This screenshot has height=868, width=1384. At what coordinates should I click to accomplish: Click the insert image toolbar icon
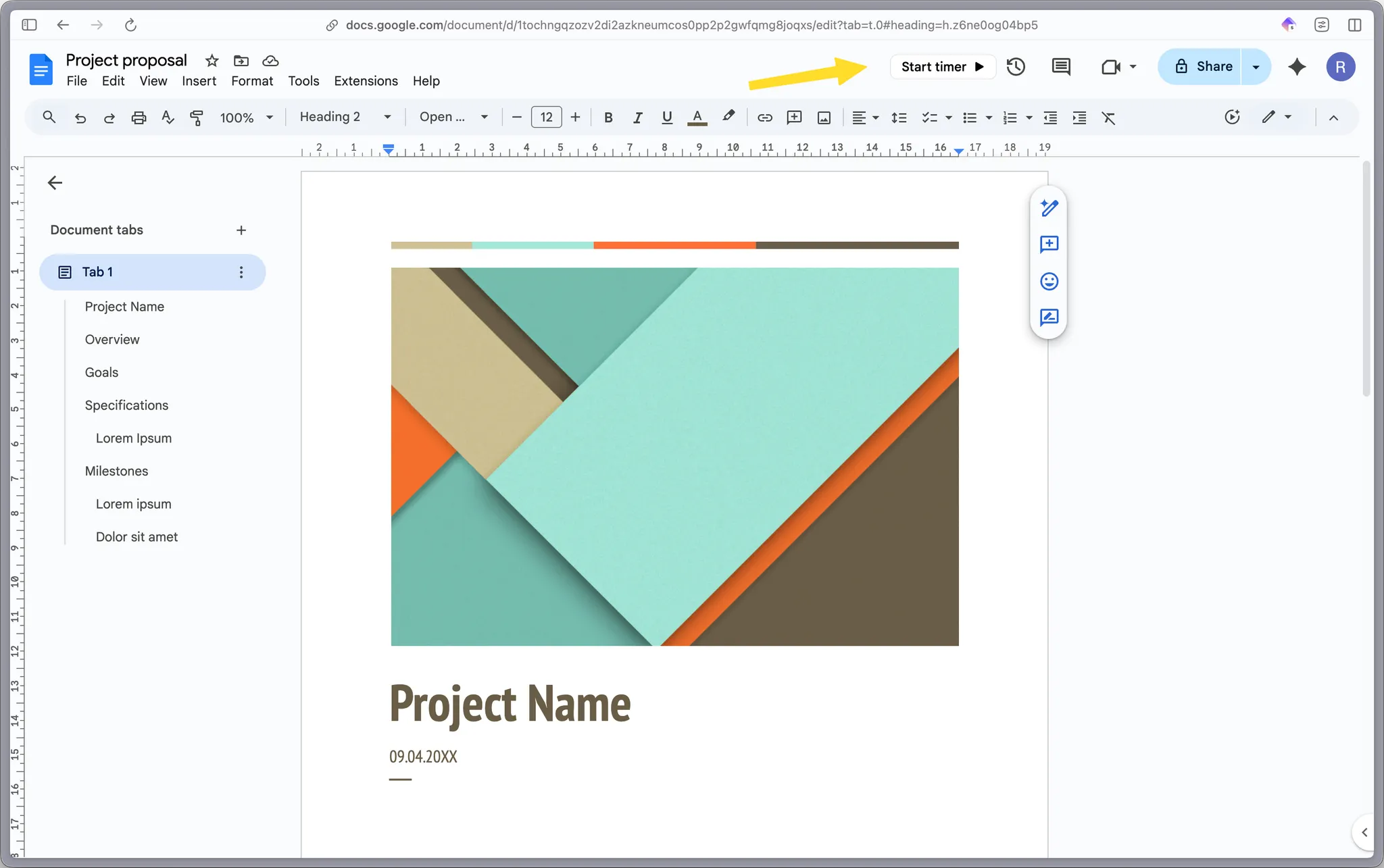[824, 118]
